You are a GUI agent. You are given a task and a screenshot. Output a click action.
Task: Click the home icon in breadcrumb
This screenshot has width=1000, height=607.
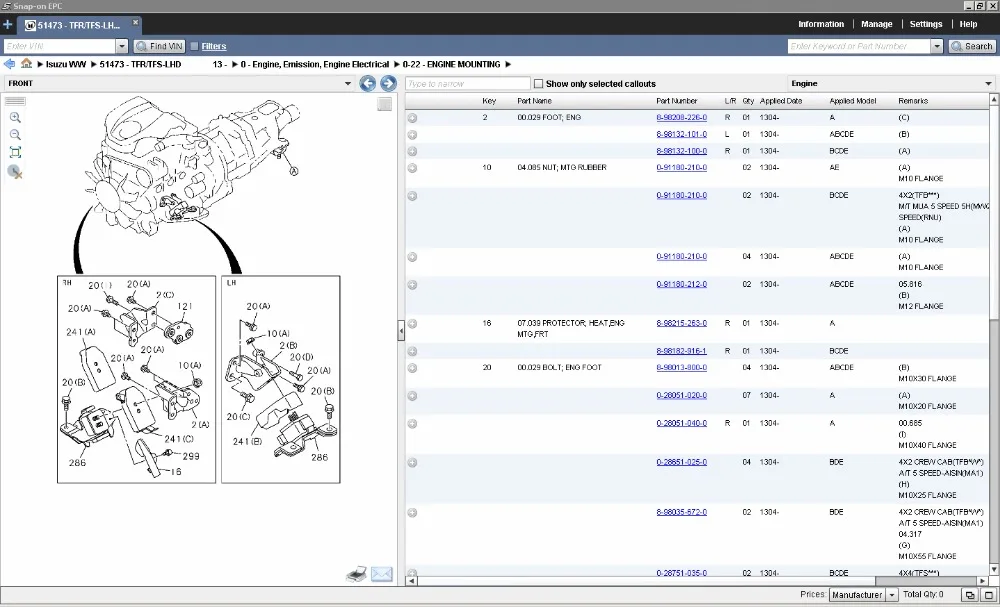coord(27,64)
